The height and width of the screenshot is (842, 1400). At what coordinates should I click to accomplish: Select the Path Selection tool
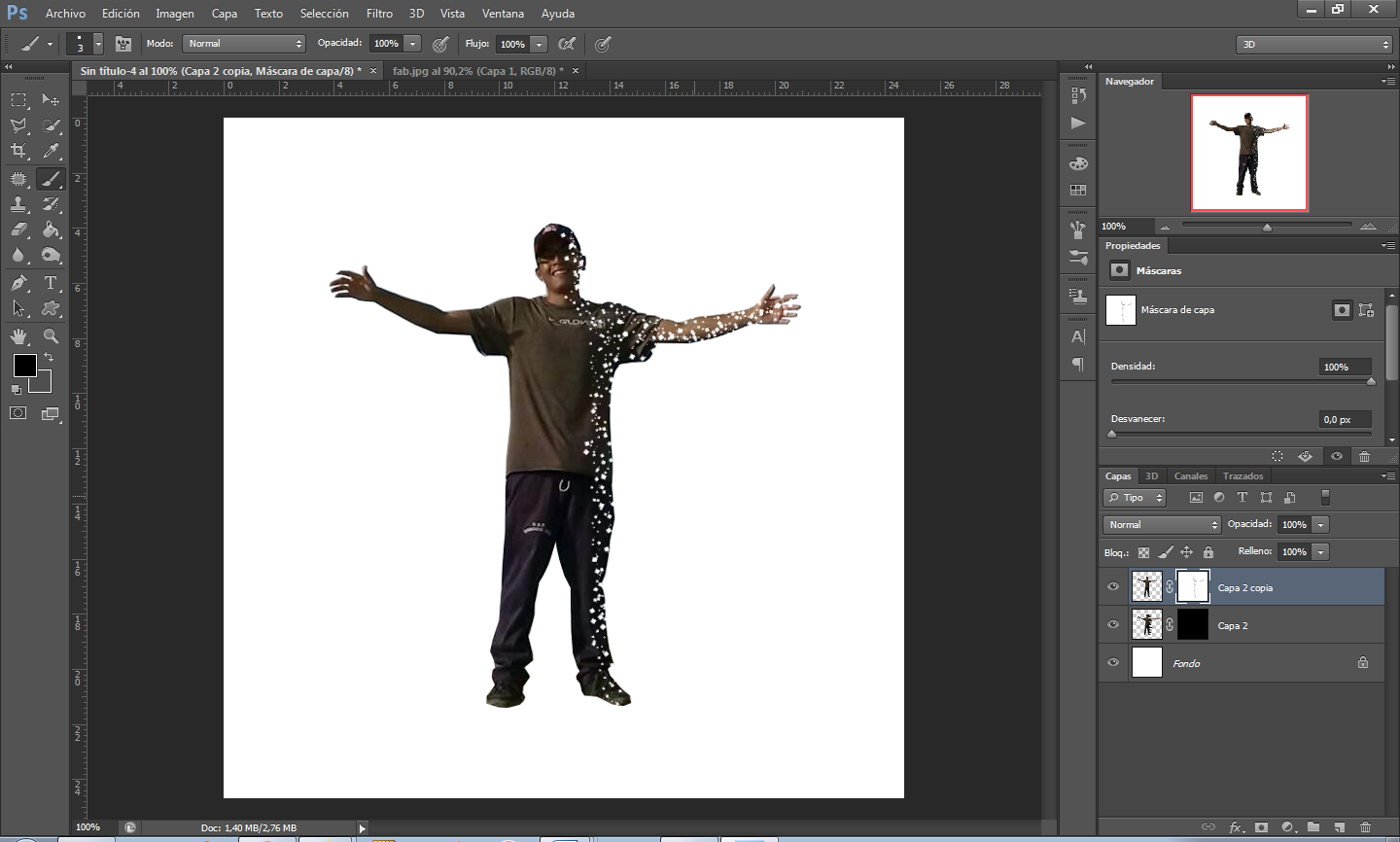(x=18, y=308)
